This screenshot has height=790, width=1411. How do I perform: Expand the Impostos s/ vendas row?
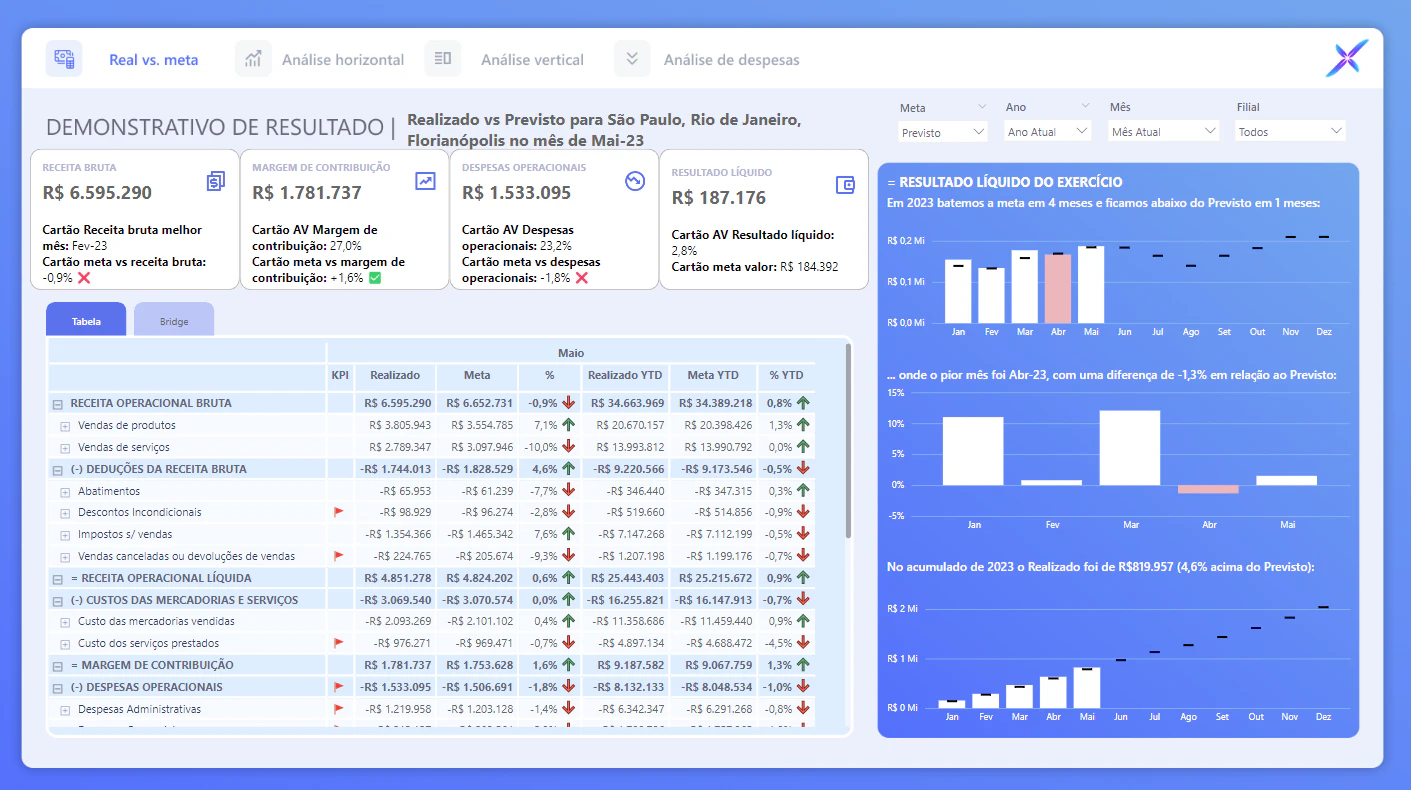(66, 535)
